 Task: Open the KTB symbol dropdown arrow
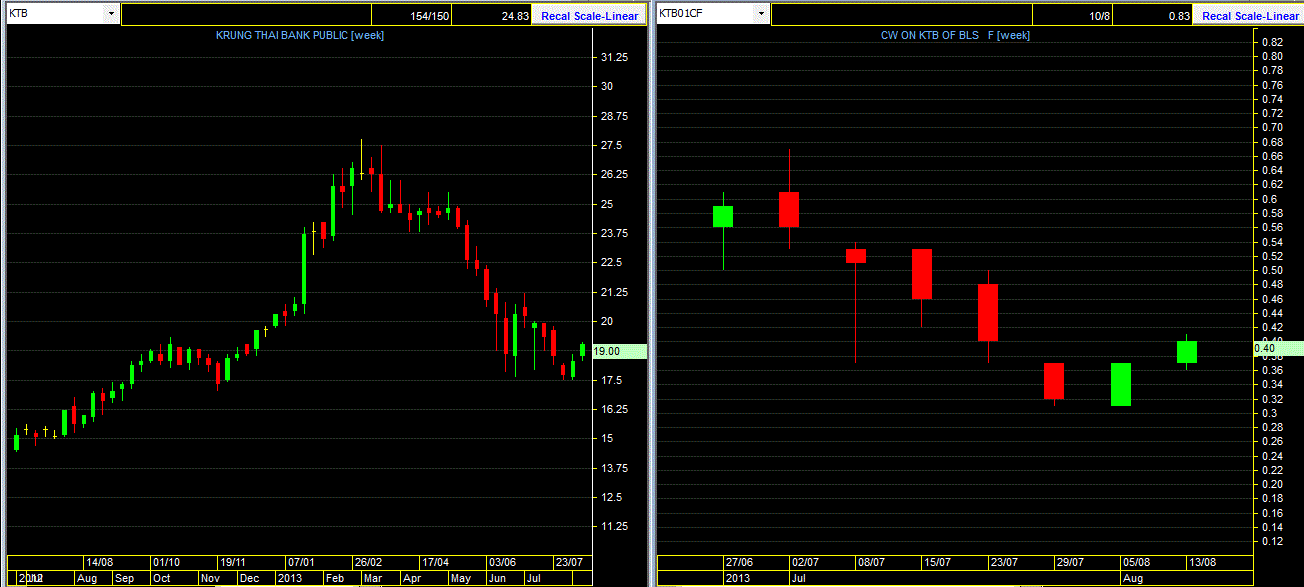(111, 15)
